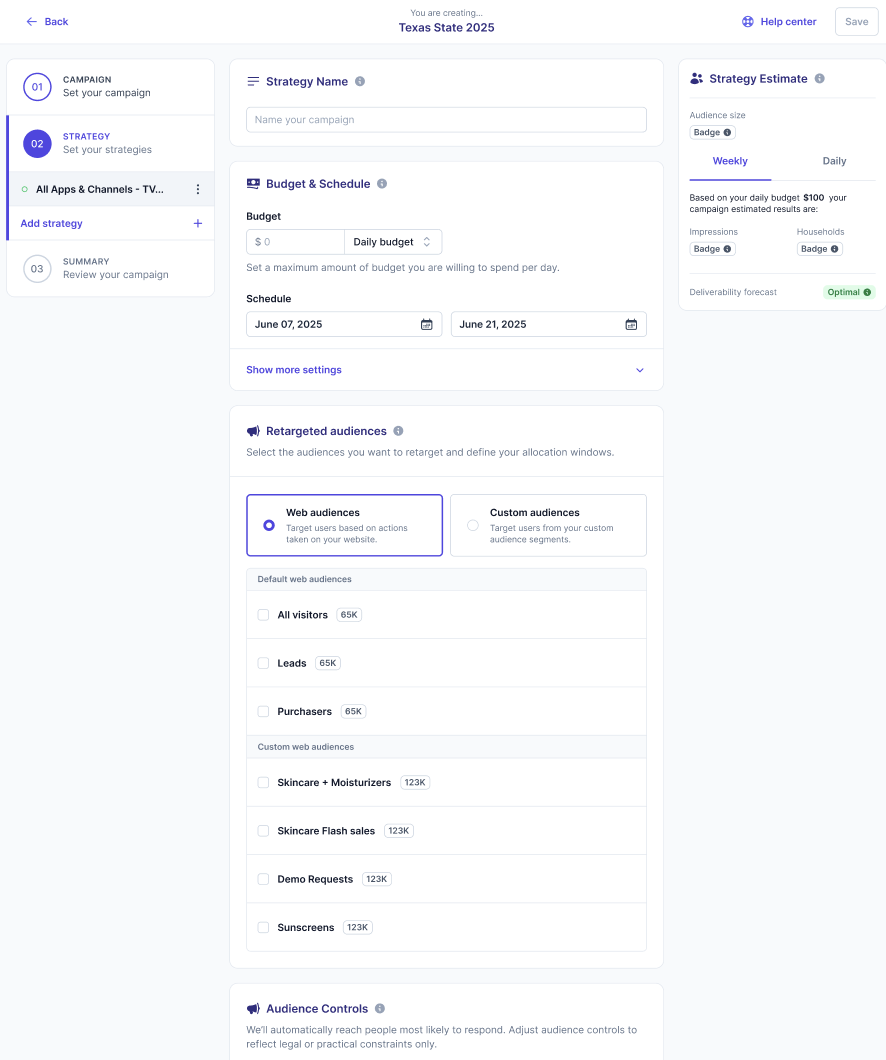Enable the Skincare Flash sales checkbox

(263, 831)
